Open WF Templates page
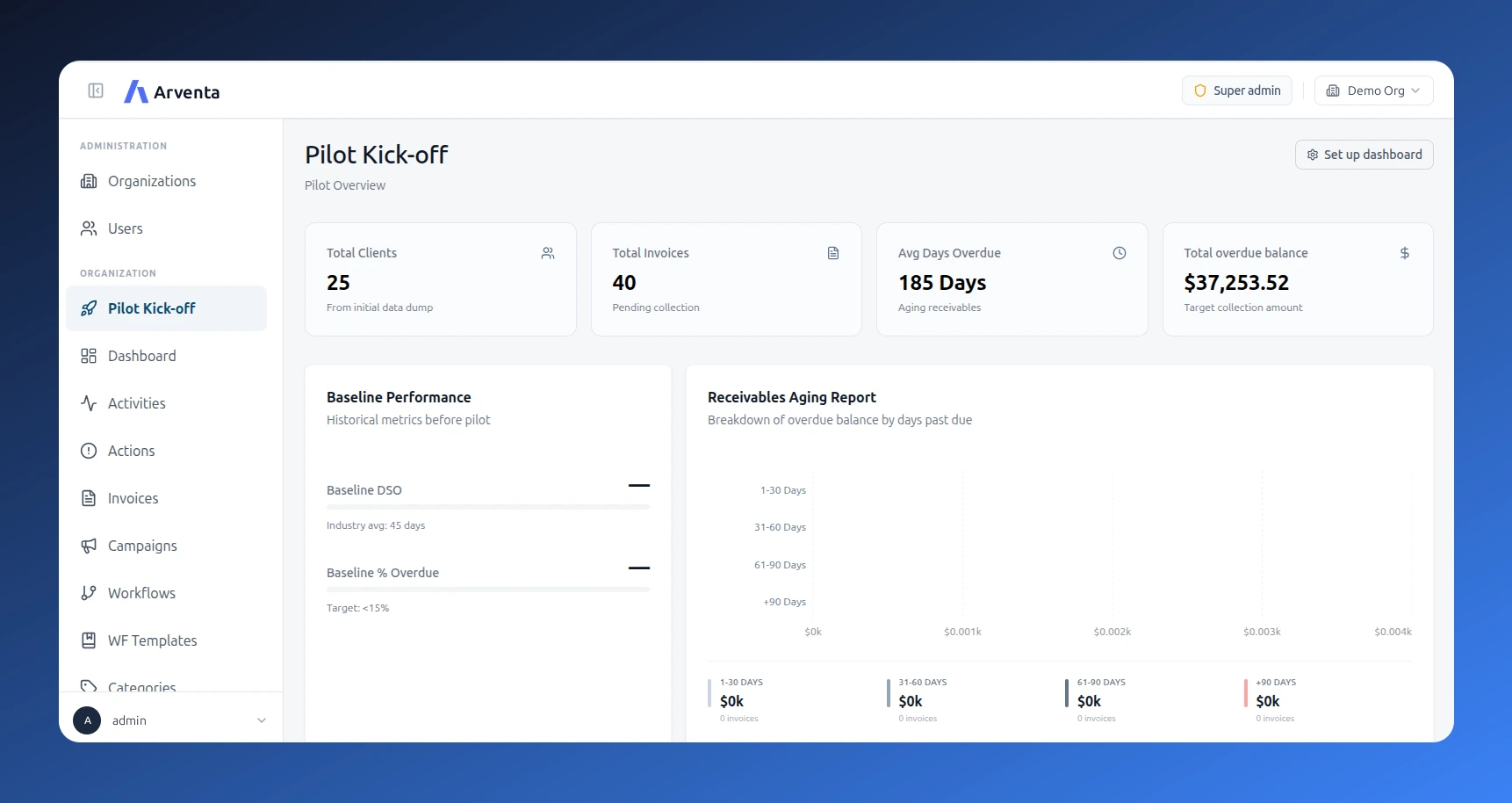1512x803 pixels. click(x=166, y=640)
